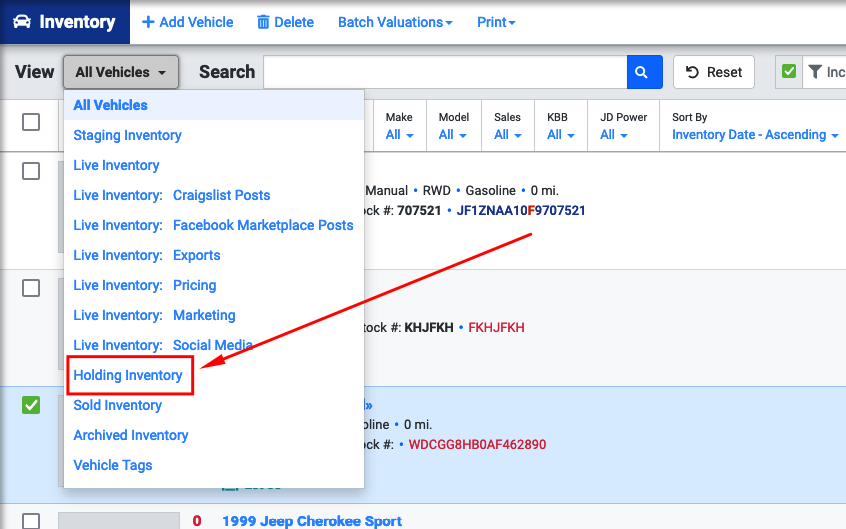Screen dimensions: 846x529
Task: Select Vehicle Tags option
Action: (x=113, y=465)
